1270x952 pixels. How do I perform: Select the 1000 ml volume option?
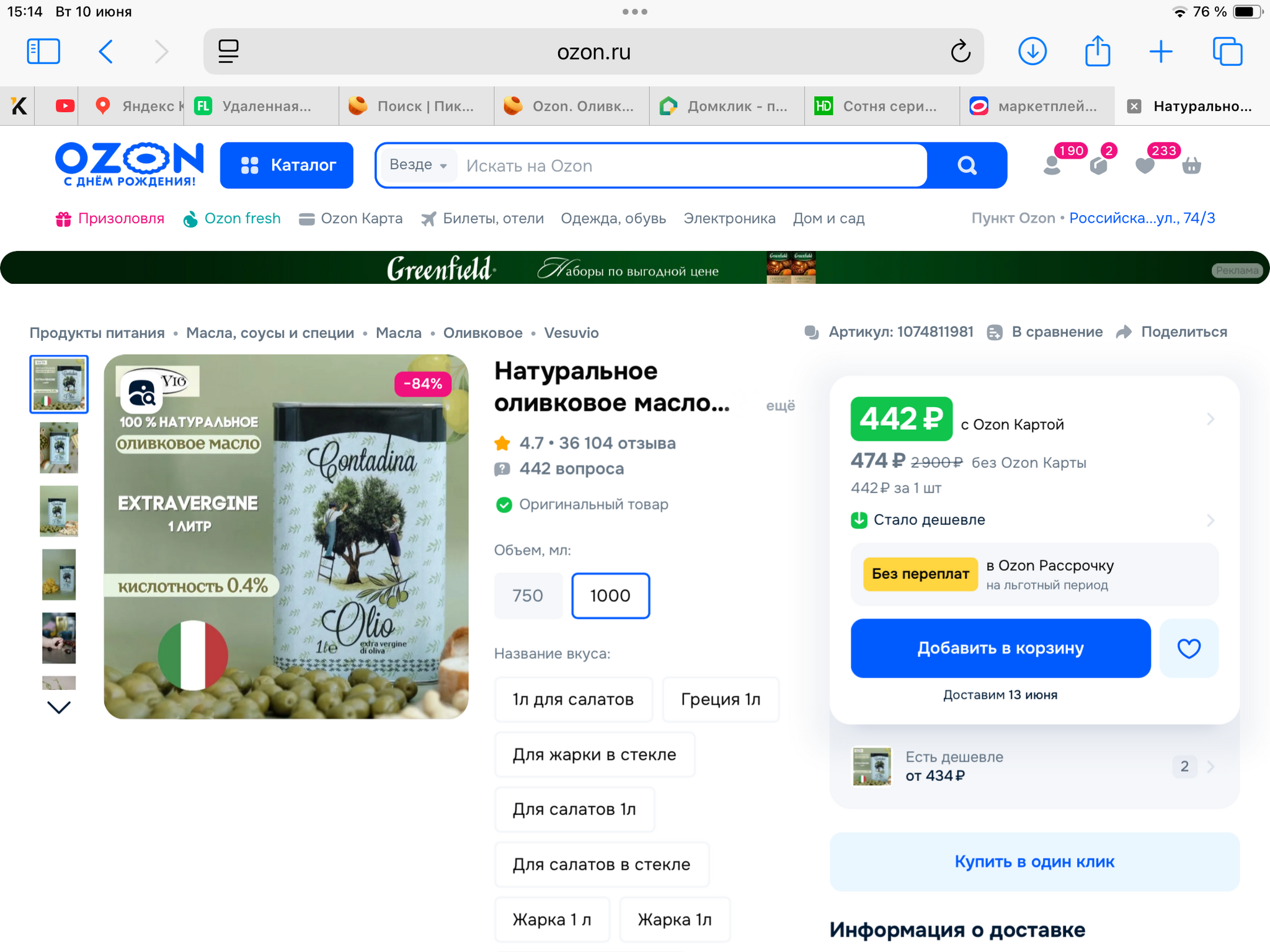[610, 596]
